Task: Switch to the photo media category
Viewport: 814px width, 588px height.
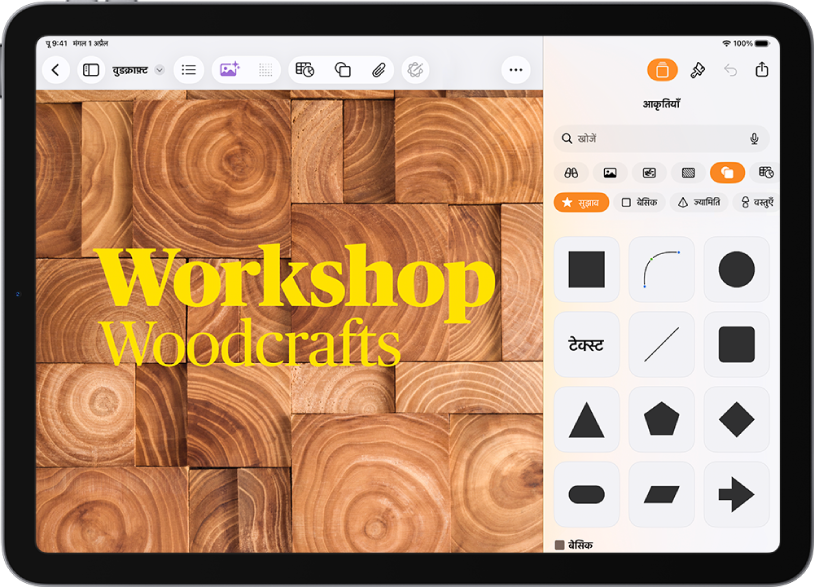Action: (x=609, y=173)
